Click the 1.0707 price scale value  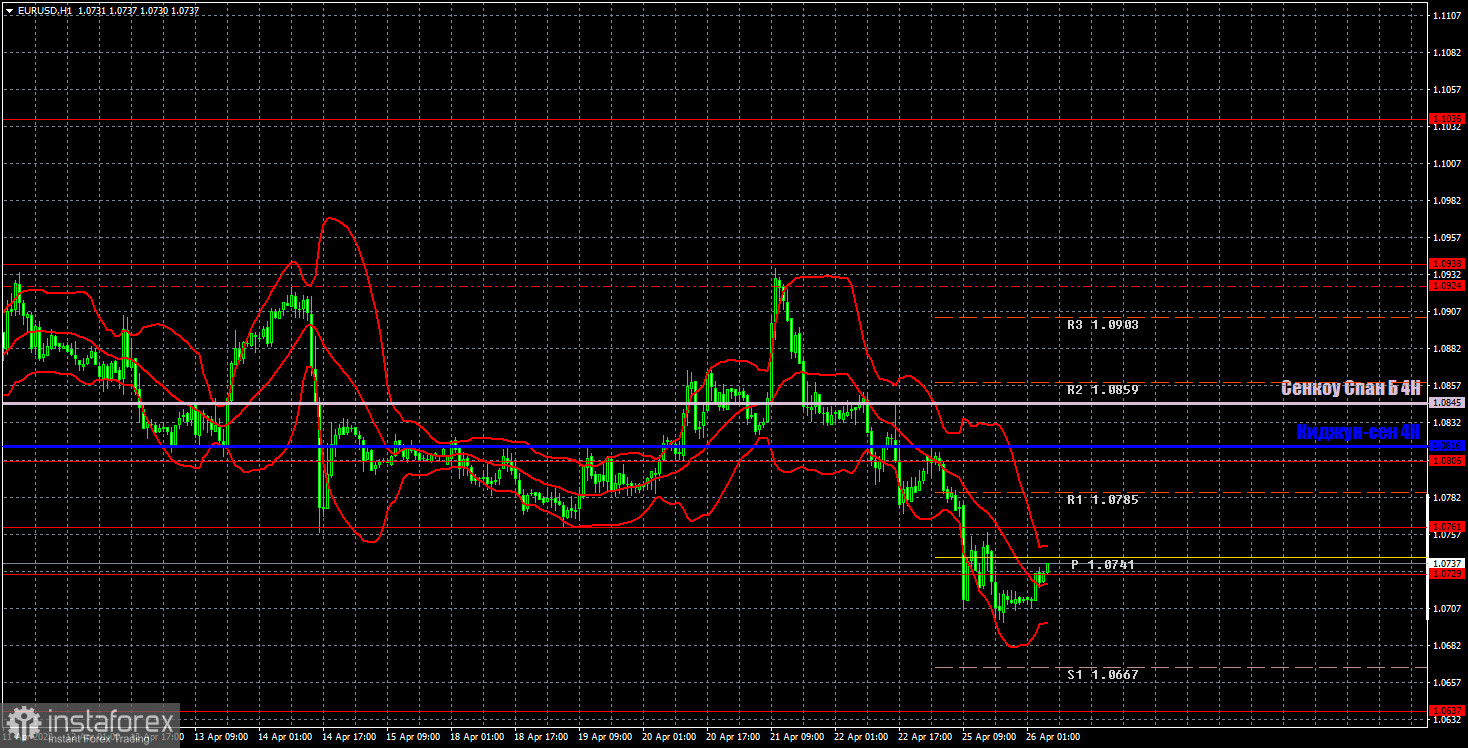click(1447, 608)
